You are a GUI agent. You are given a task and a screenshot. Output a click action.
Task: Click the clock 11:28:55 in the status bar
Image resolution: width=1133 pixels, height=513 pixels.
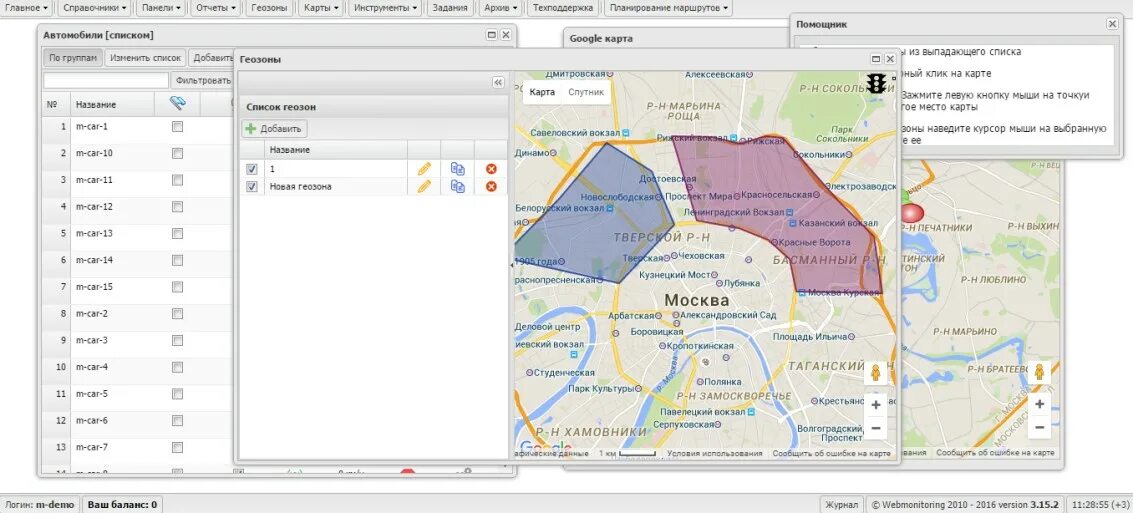1102,504
